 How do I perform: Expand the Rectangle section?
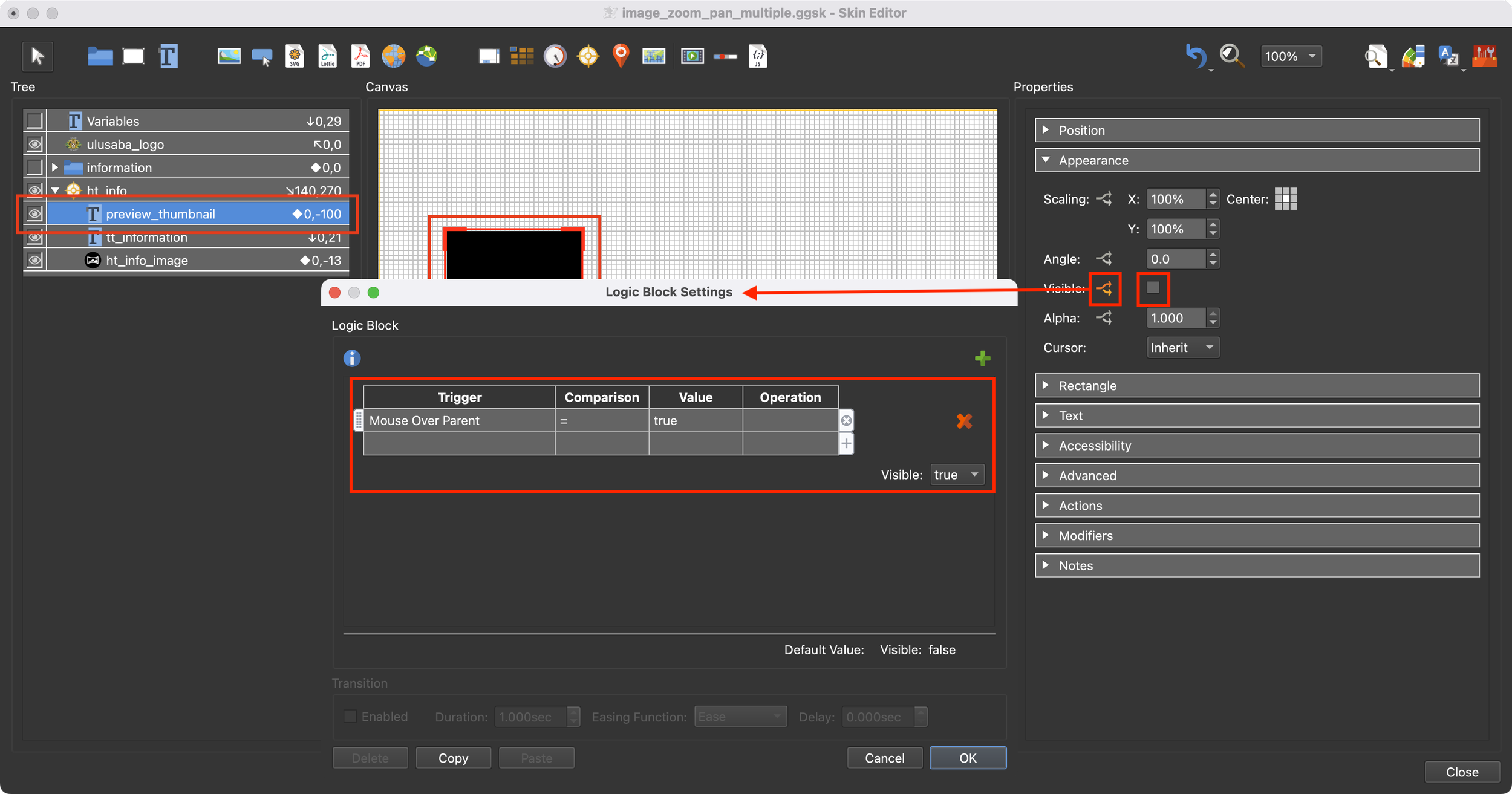coord(1257,386)
